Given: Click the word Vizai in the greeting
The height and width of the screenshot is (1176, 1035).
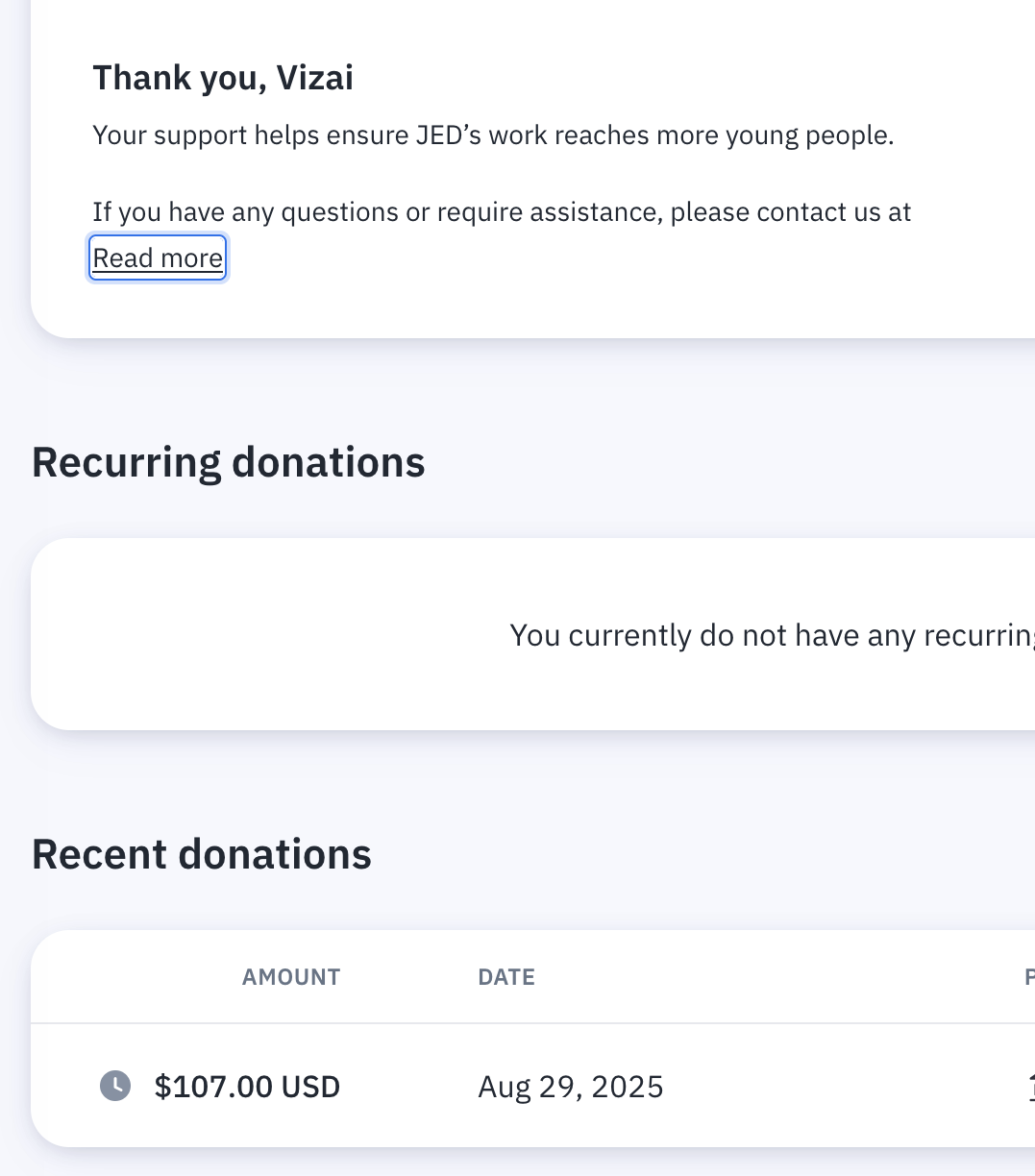Looking at the screenshot, I should tap(315, 78).
